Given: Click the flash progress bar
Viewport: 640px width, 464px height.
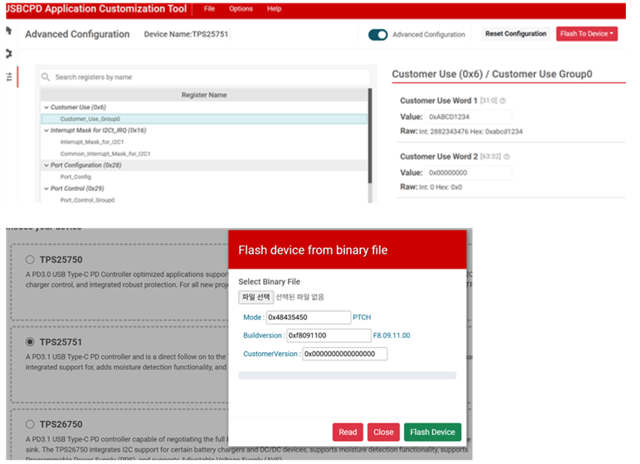Looking at the screenshot, I should pyautogui.click(x=347, y=375).
